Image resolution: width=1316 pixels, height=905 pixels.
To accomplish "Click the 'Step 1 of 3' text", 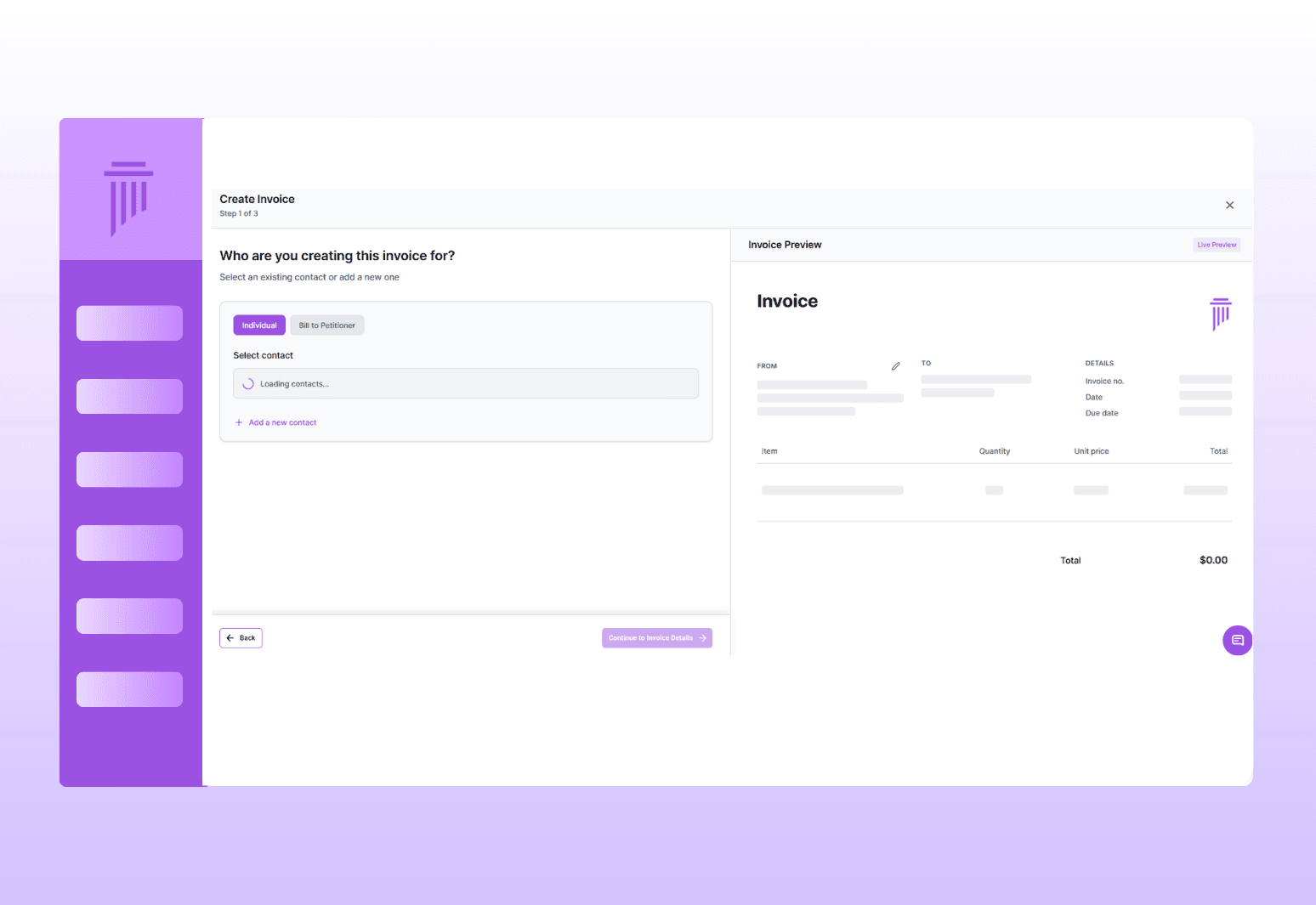I will [239, 213].
